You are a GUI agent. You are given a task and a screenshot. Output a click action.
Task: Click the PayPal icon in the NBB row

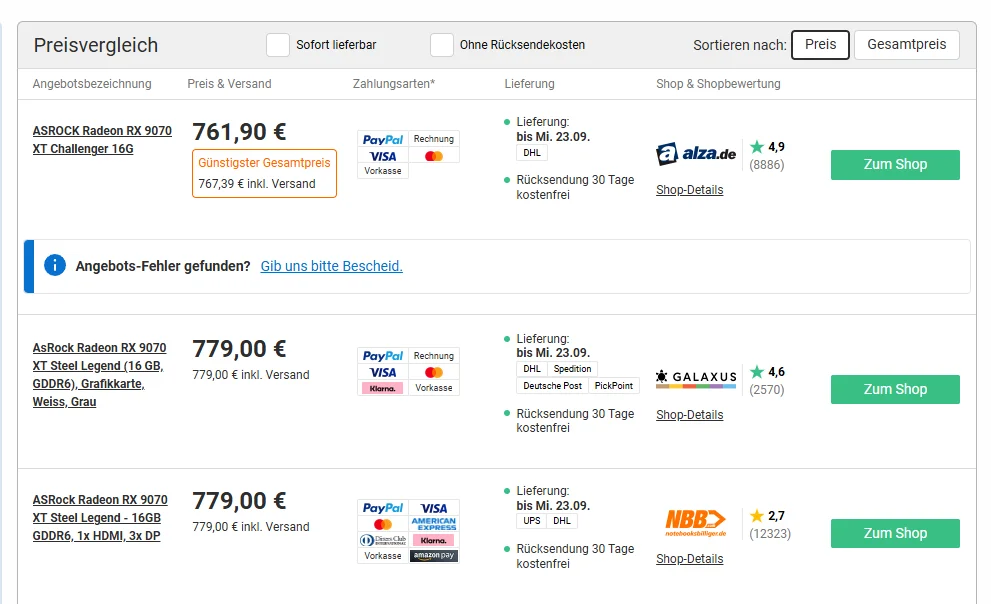(x=383, y=508)
